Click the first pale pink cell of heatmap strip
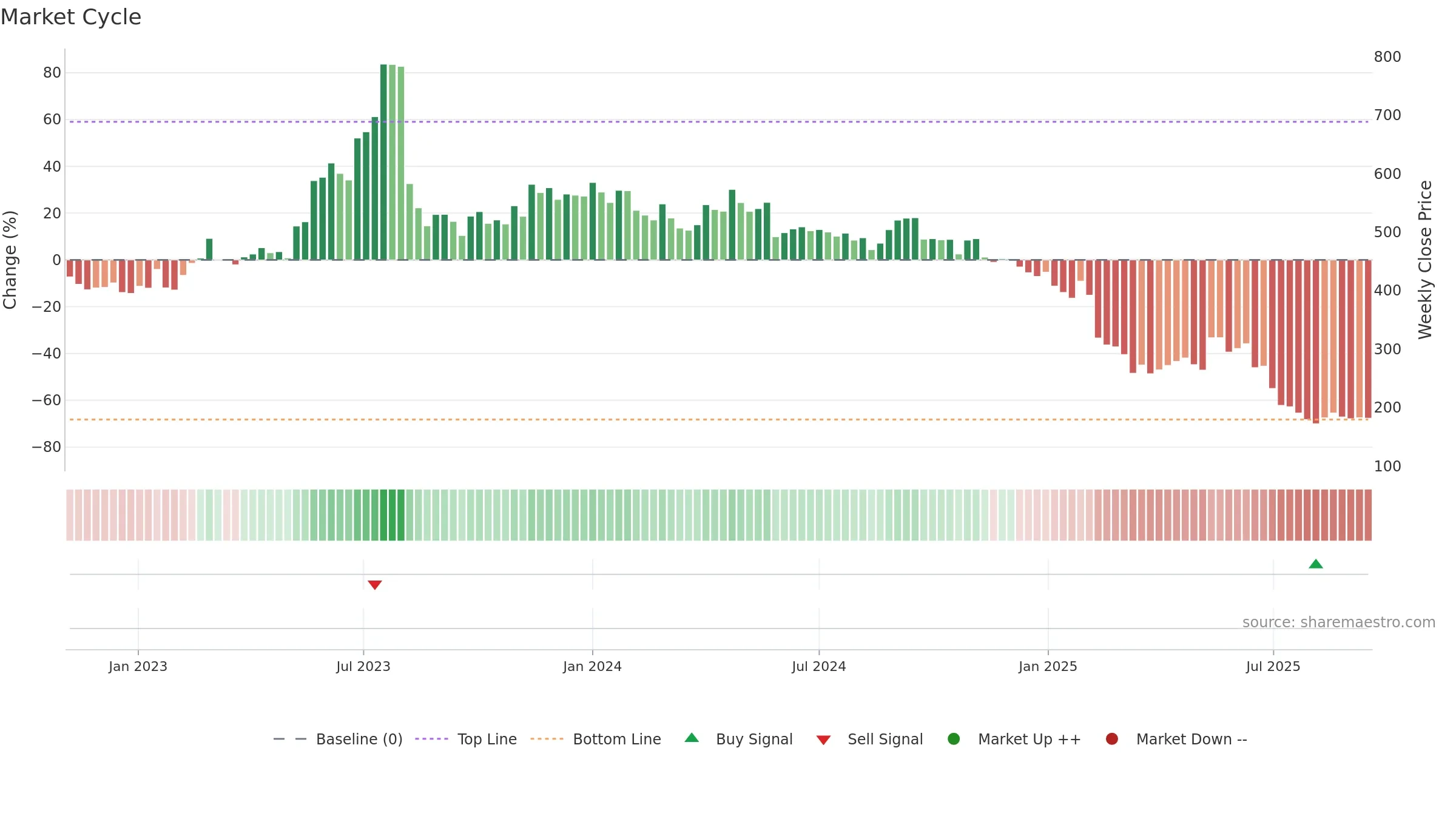The image size is (1456, 819). point(70,515)
